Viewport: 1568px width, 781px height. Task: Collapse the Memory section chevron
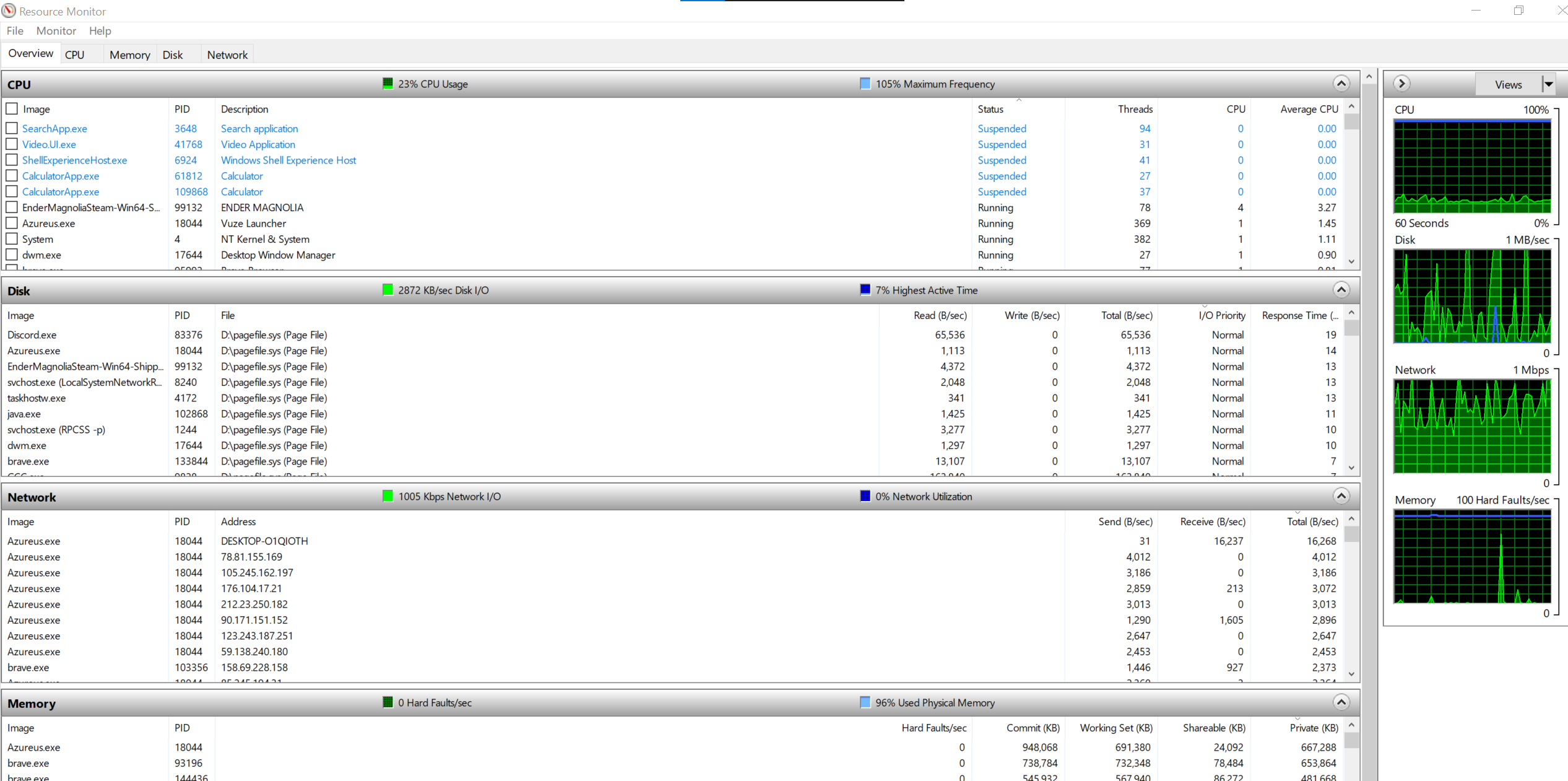(x=1341, y=702)
